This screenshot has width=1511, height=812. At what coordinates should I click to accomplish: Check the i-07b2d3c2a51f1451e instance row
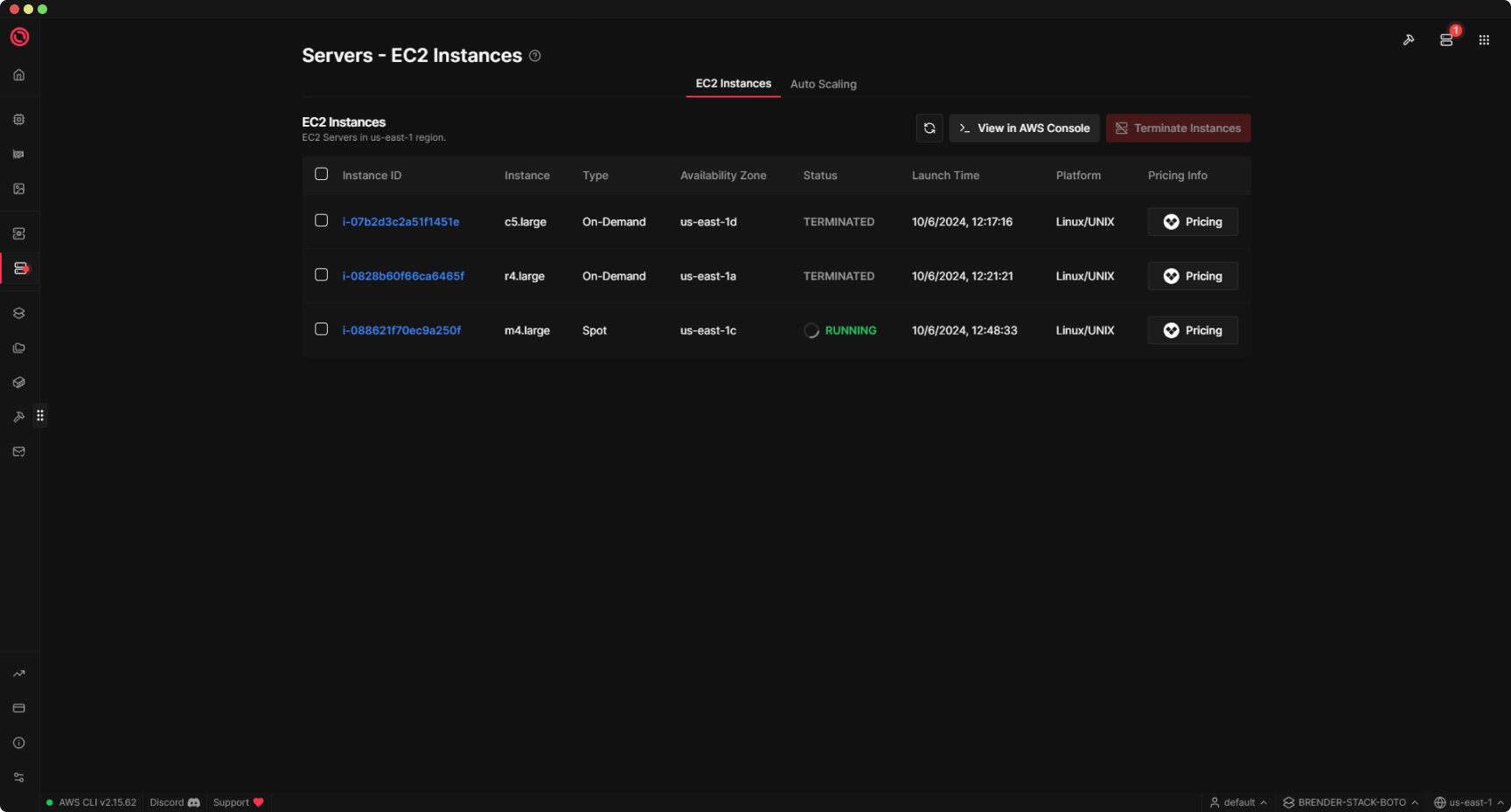click(x=322, y=220)
